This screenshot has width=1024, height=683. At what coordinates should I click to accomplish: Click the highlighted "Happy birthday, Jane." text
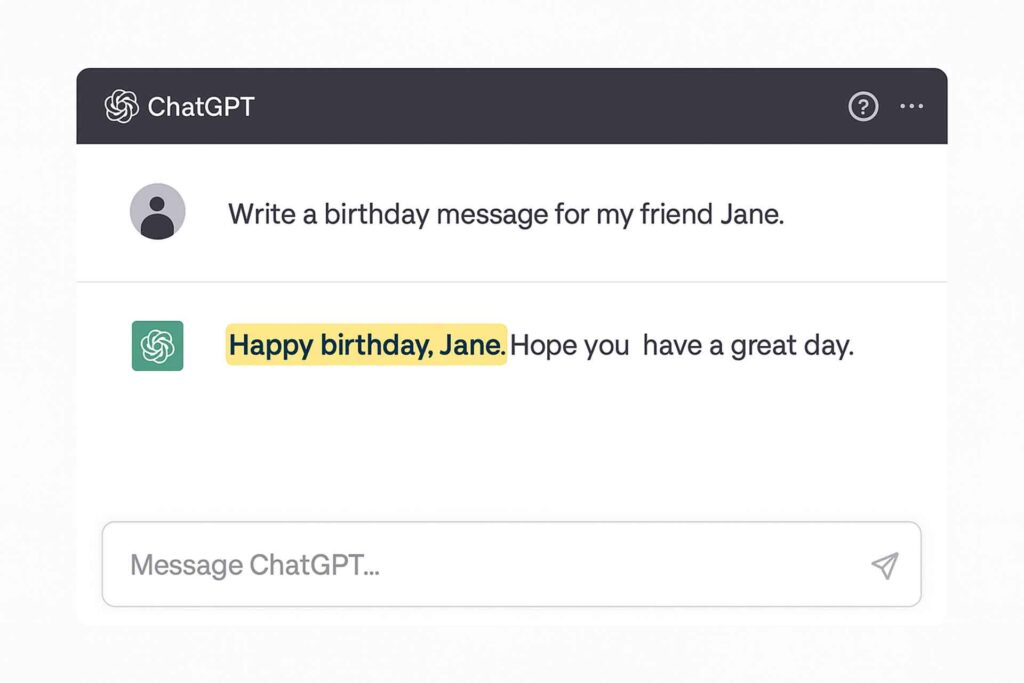point(366,346)
